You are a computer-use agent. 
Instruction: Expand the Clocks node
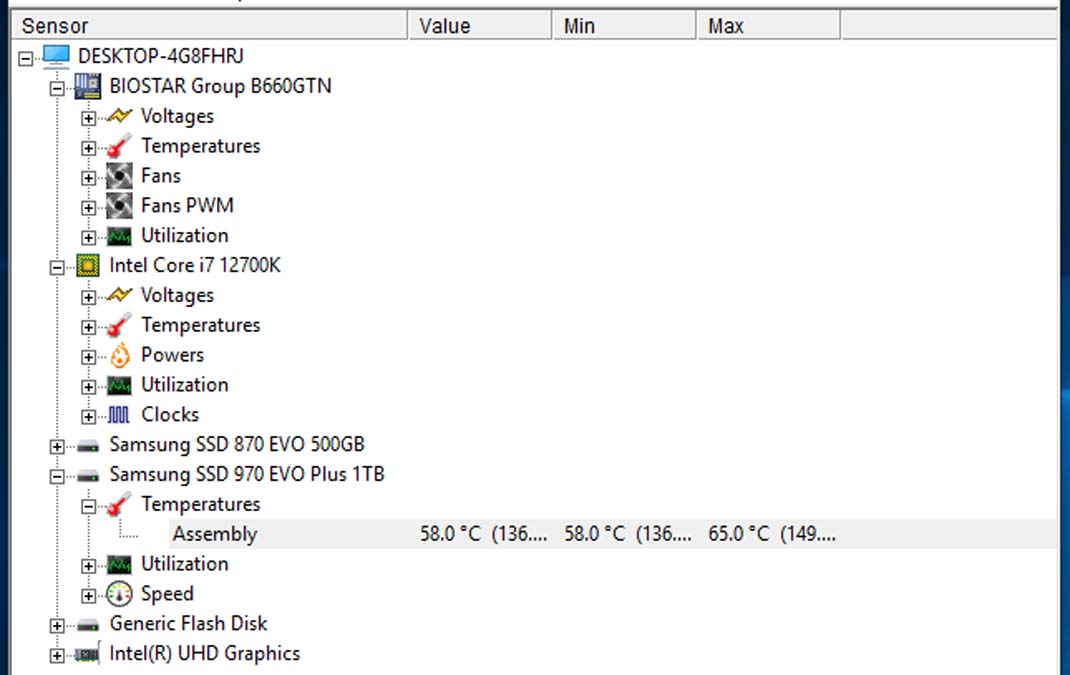88,417
